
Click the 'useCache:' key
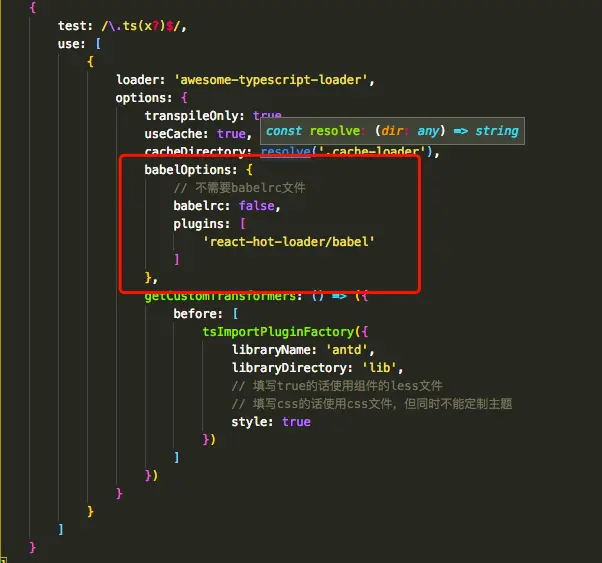coord(176,134)
